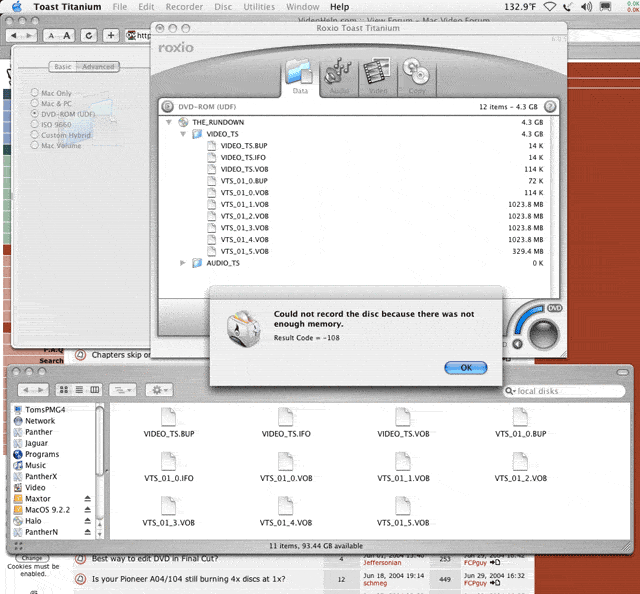Image resolution: width=640 pixels, height=594 pixels.
Task: Click the AUDIO_TS folder icon in Toast
Action: tap(197, 263)
